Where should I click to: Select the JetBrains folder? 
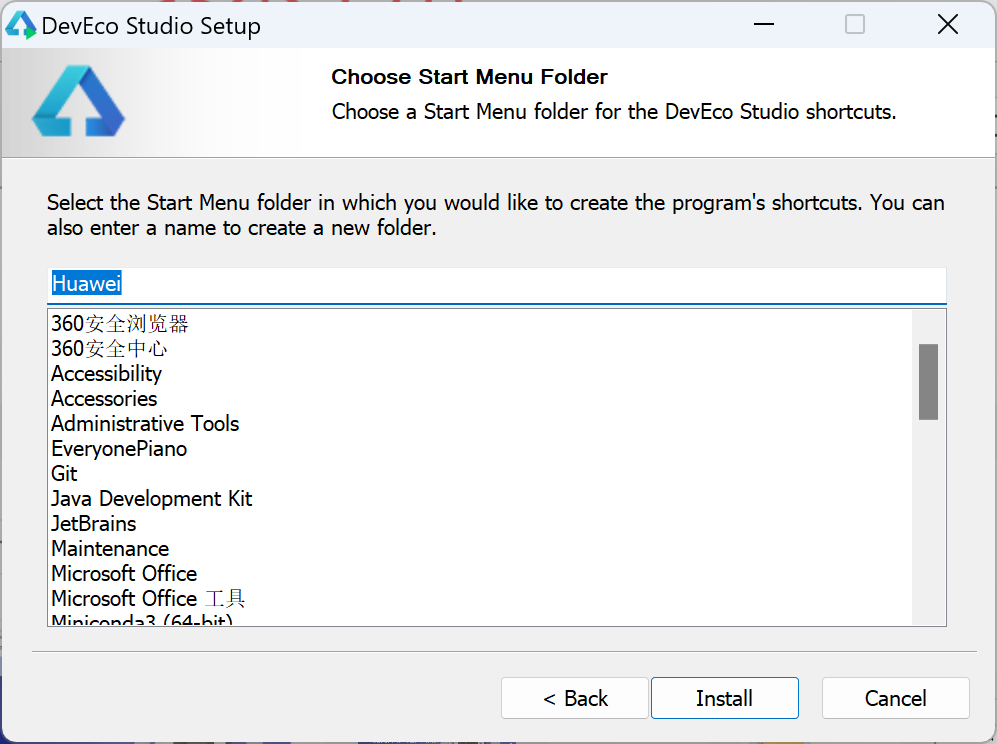point(94,524)
